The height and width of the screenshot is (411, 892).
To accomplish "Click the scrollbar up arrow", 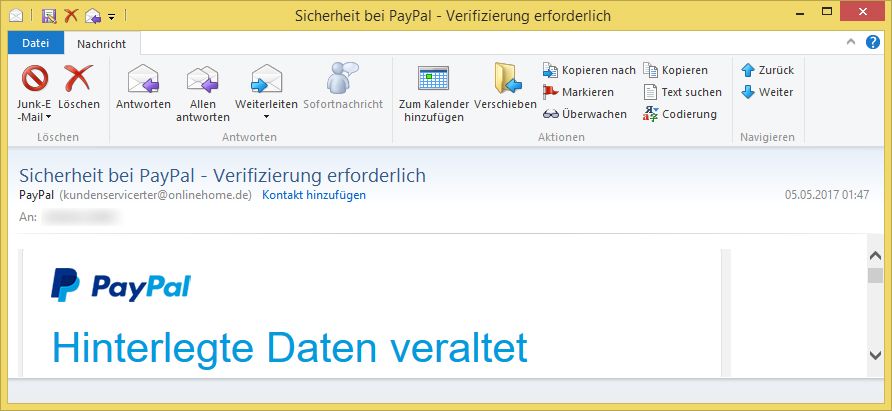I will (876, 257).
